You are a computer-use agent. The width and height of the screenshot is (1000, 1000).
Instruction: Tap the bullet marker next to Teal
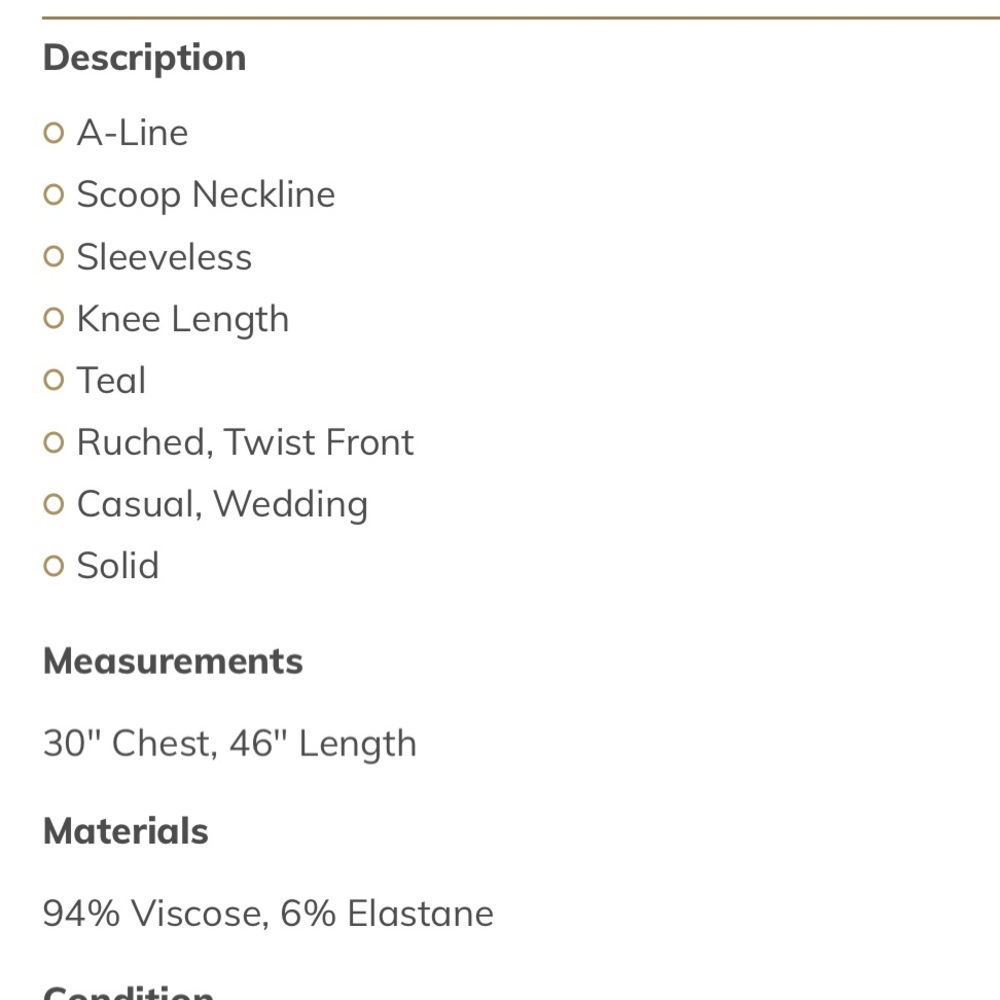[54, 381]
